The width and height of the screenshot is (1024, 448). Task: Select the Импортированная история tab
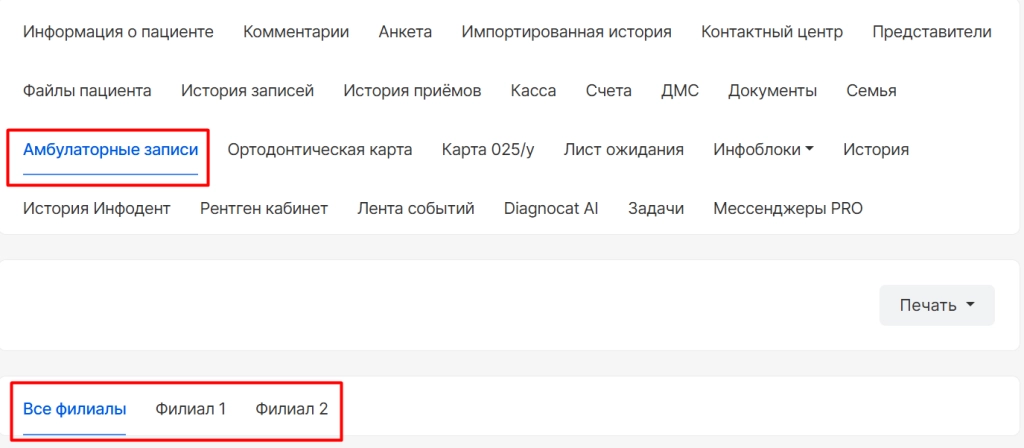(566, 32)
